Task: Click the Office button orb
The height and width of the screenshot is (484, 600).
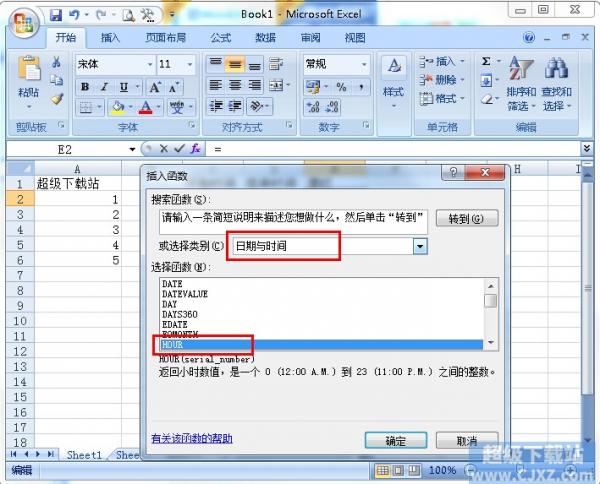Action: click(24, 22)
